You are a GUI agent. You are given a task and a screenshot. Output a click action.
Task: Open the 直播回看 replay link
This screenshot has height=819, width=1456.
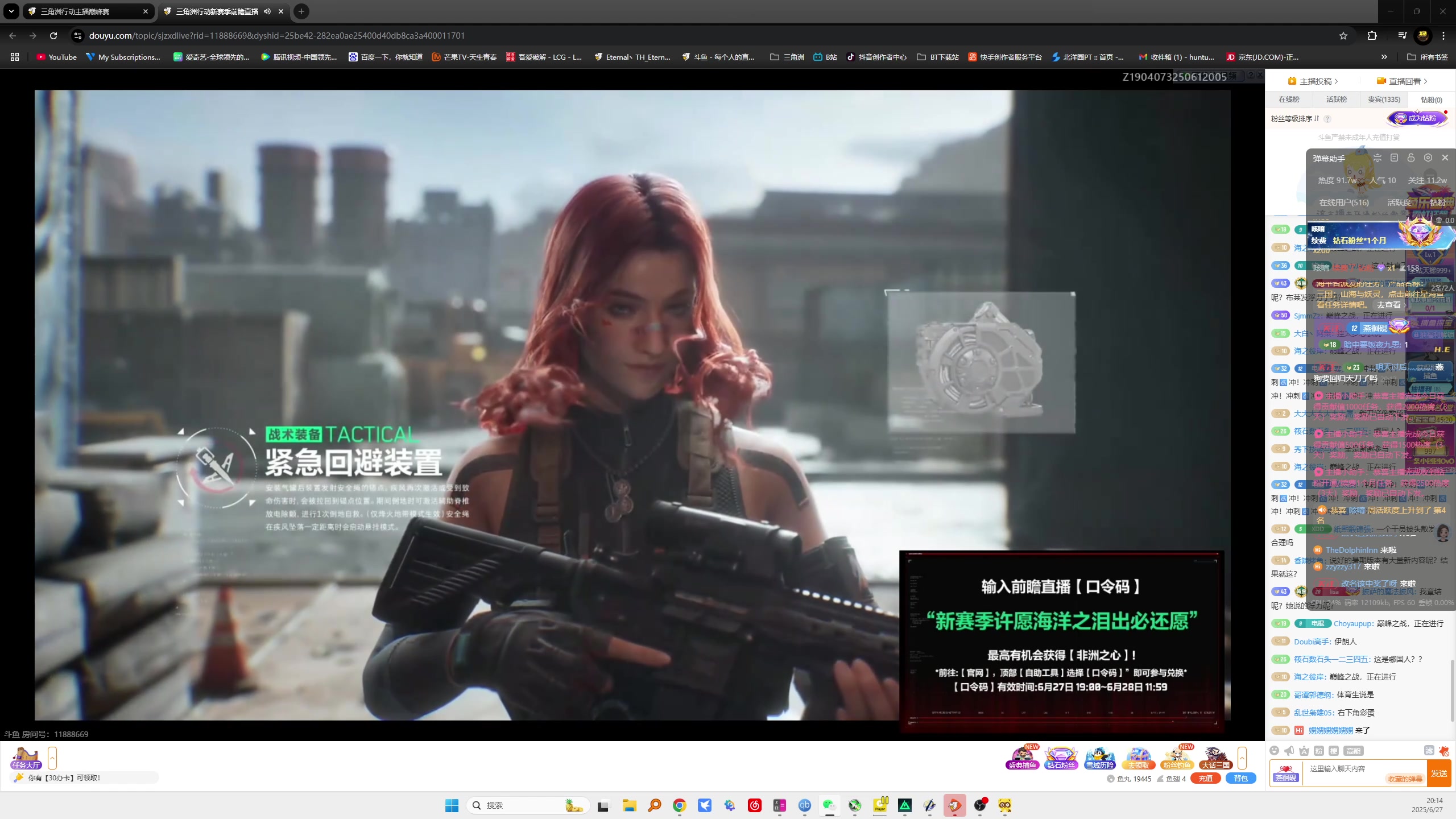pos(1402,81)
